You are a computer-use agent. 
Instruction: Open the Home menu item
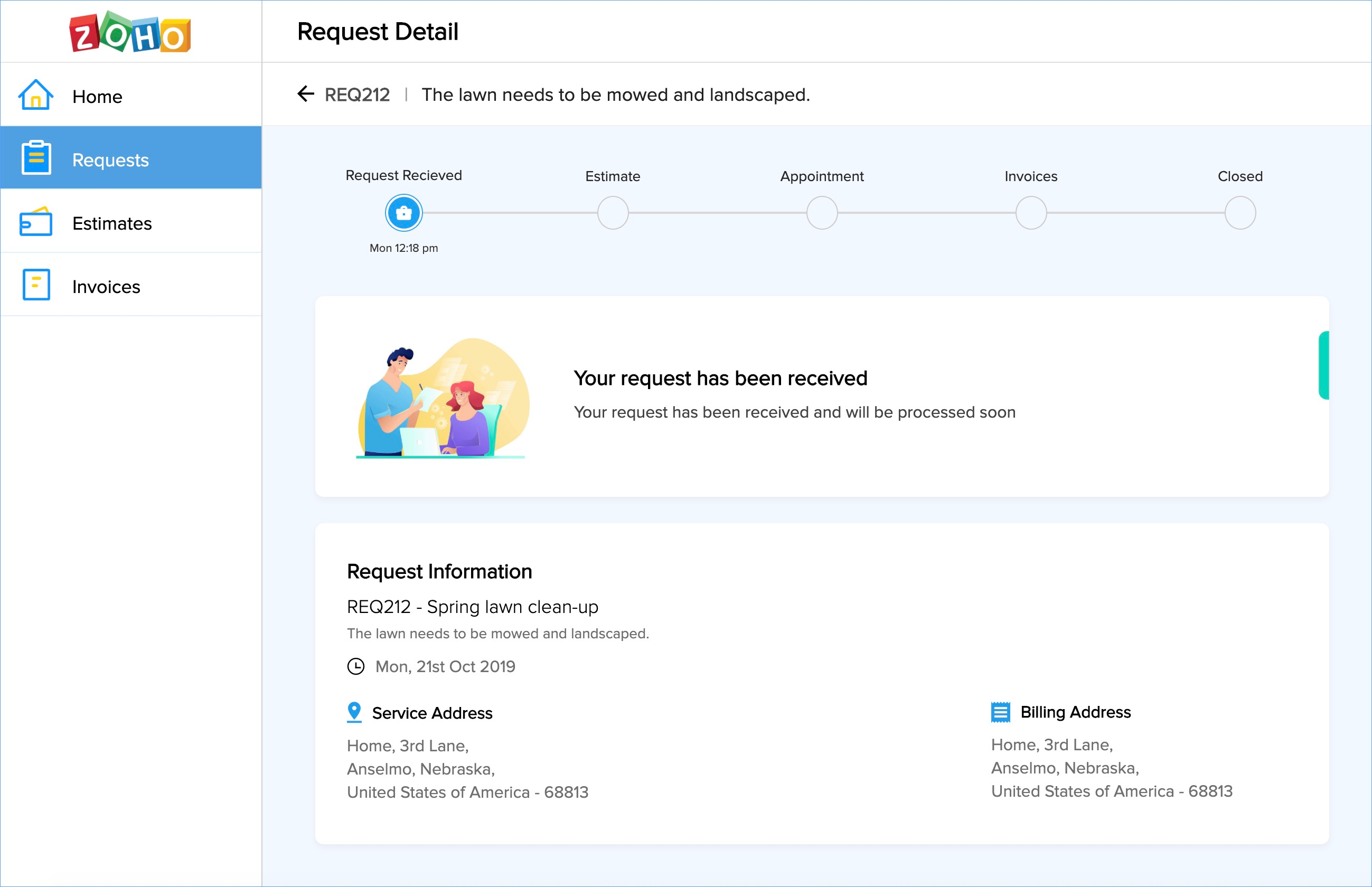tap(97, 97)
